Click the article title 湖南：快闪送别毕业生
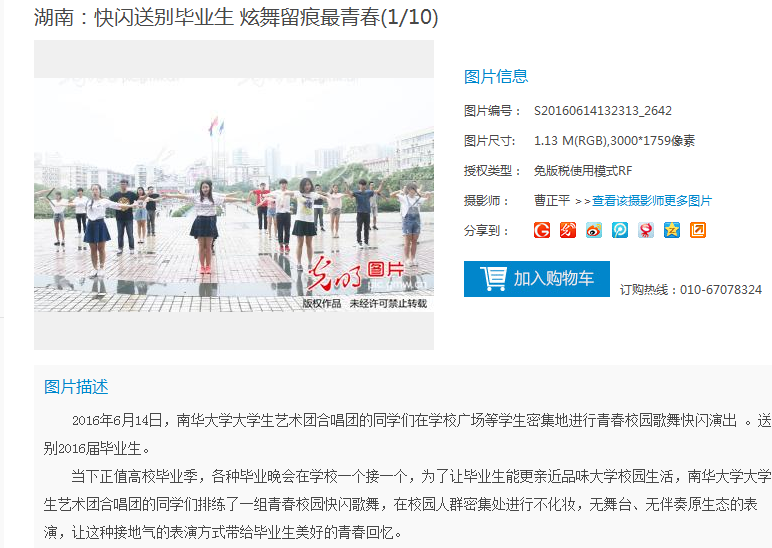772x548 pixels. point(133,17)
